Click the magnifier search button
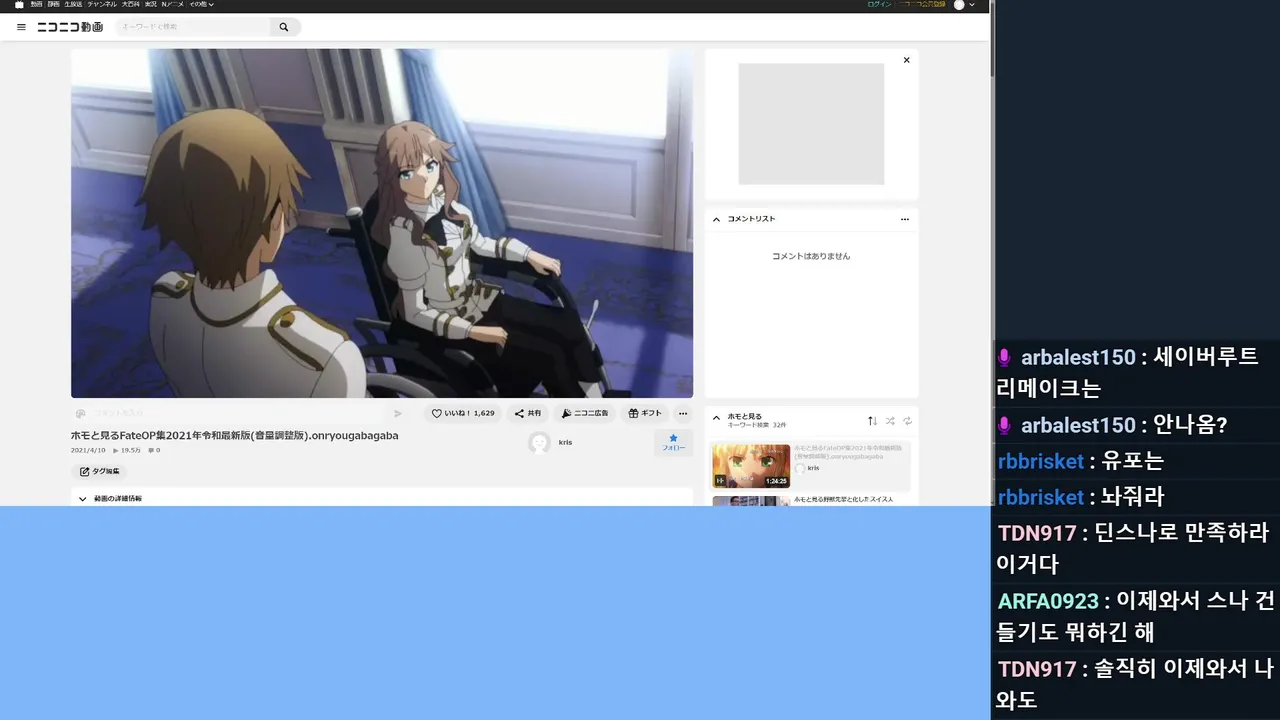1280x720 pixels. point(284,27)
